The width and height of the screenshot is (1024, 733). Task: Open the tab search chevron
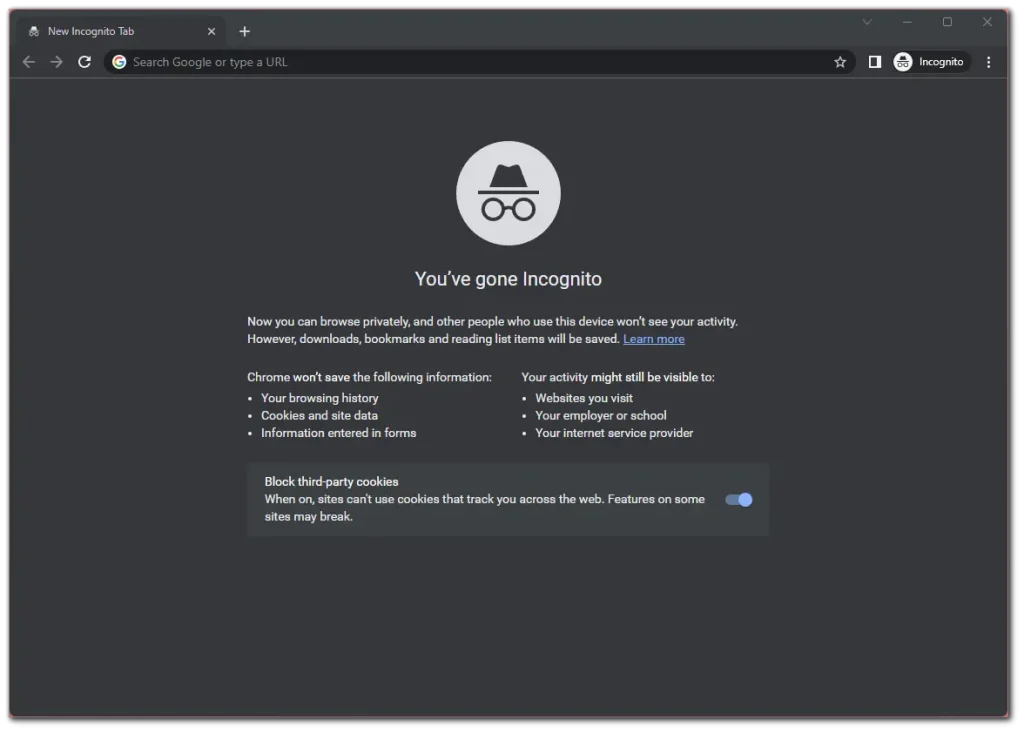point(867,22)
